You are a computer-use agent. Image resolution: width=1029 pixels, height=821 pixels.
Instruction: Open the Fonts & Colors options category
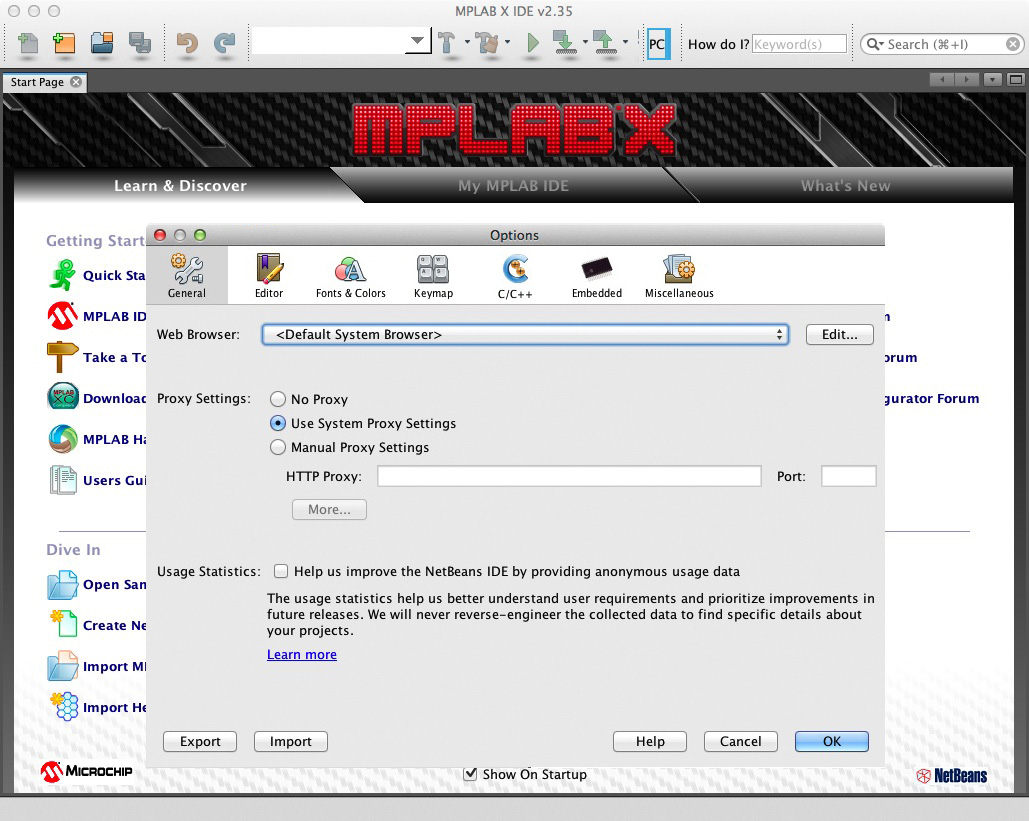coord(350,275)
